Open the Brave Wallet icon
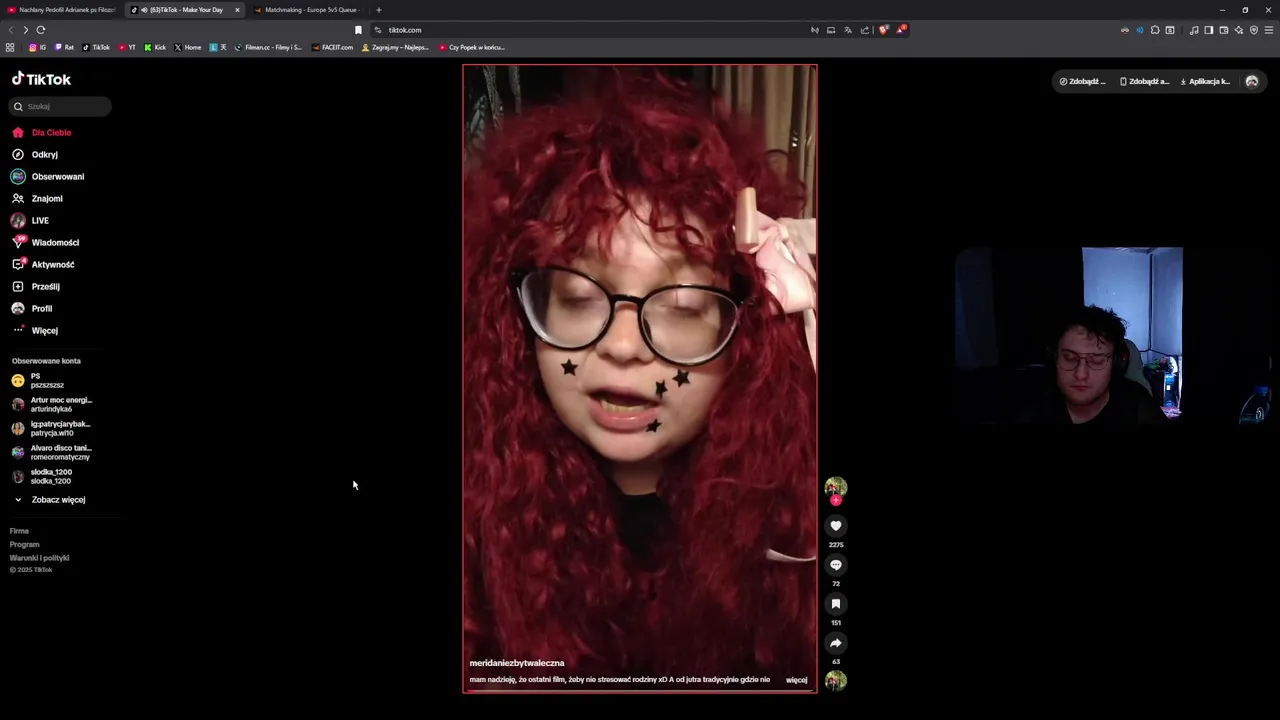The image size is (1280, 720). tap(1224, 30)
